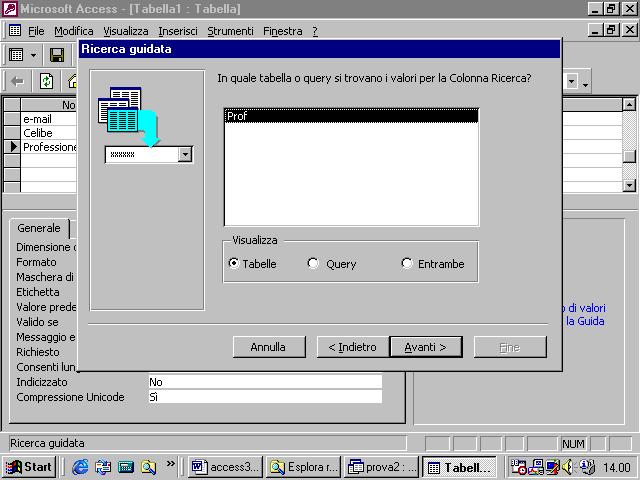
Task: Open the Access key icon control menu
Action: click(x=10, y=9)
